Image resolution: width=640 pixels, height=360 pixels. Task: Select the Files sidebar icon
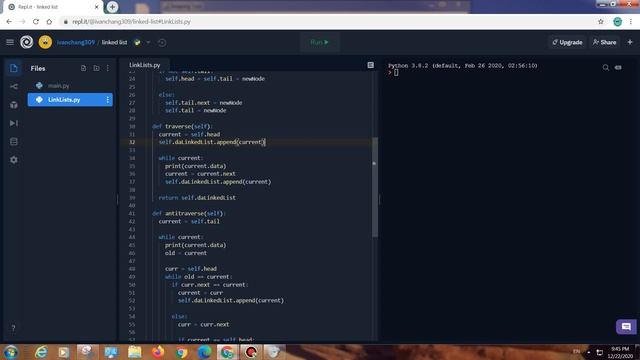[x=13, y=68]
